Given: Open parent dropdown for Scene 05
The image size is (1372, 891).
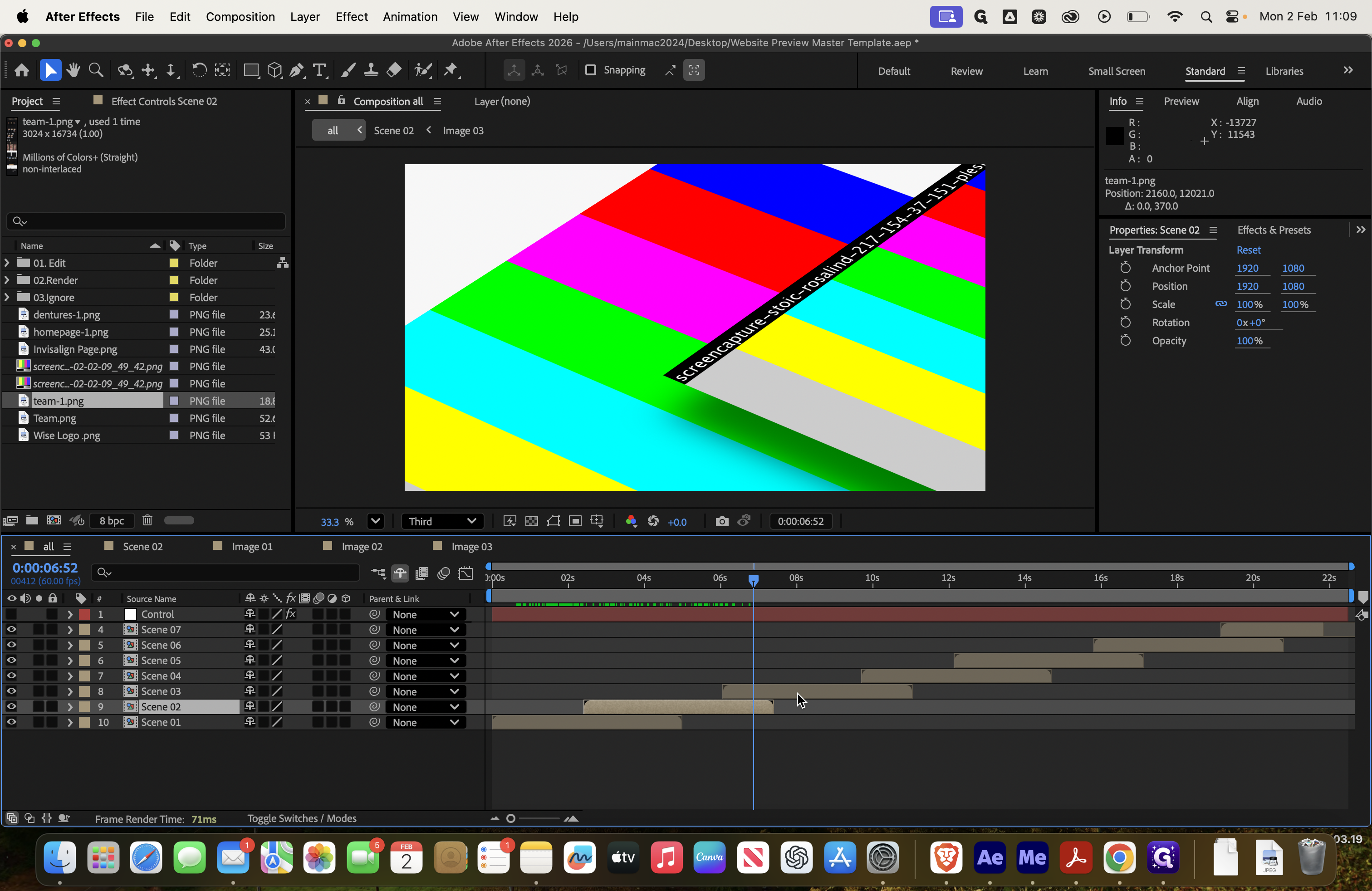Looking at the screenshot, I should coord(425,661).
